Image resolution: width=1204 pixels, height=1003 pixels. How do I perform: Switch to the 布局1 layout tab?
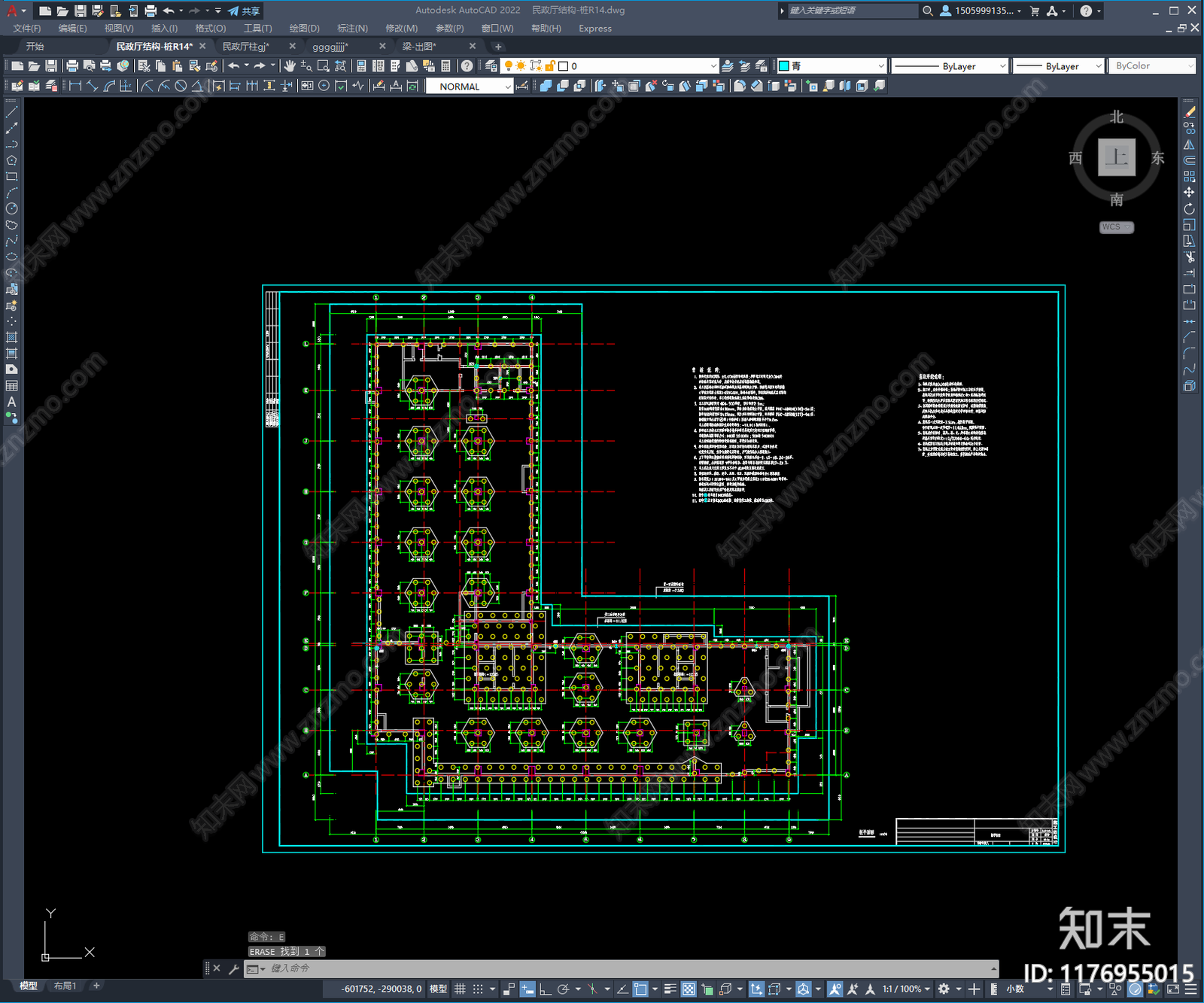coord(65,986)
